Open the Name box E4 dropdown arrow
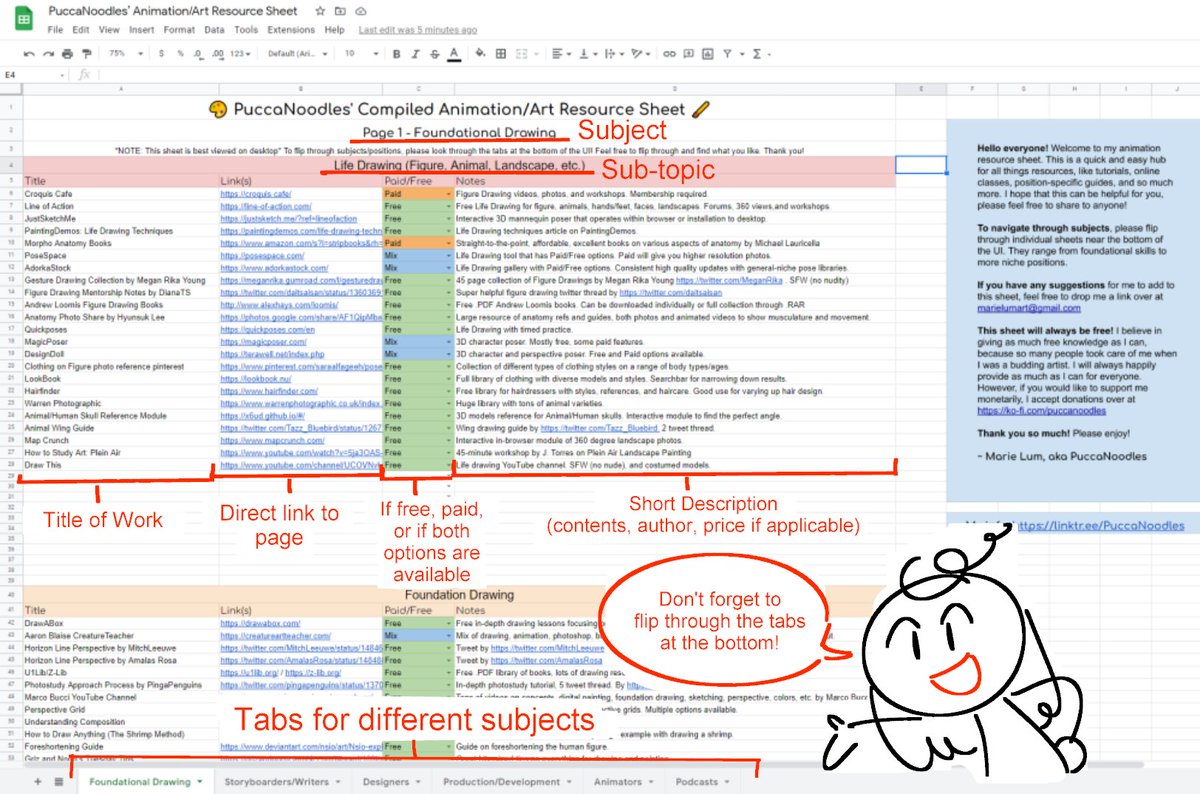Screen dimensions: 1200x794 [64, 74]
